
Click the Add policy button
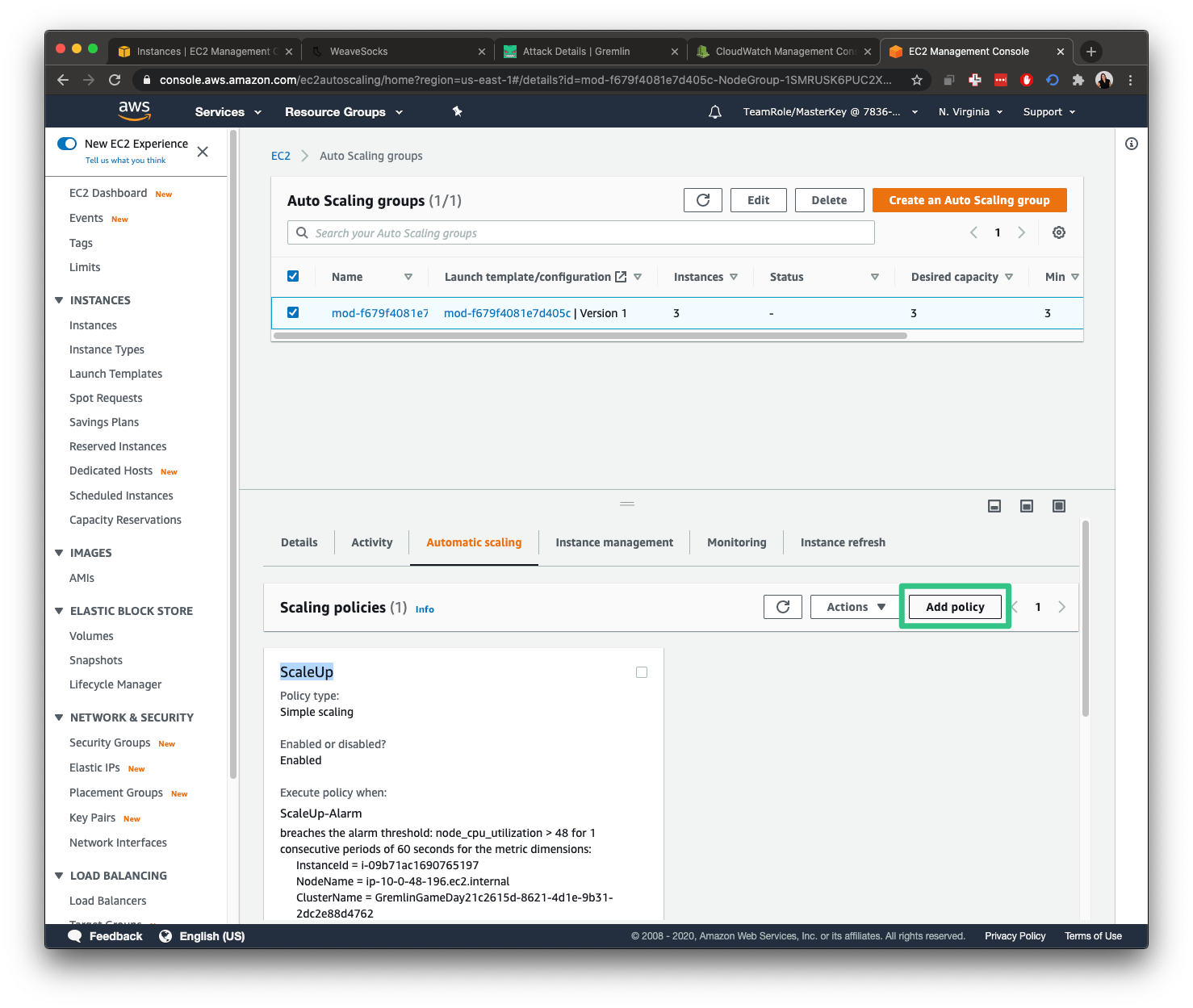(955, 607)
